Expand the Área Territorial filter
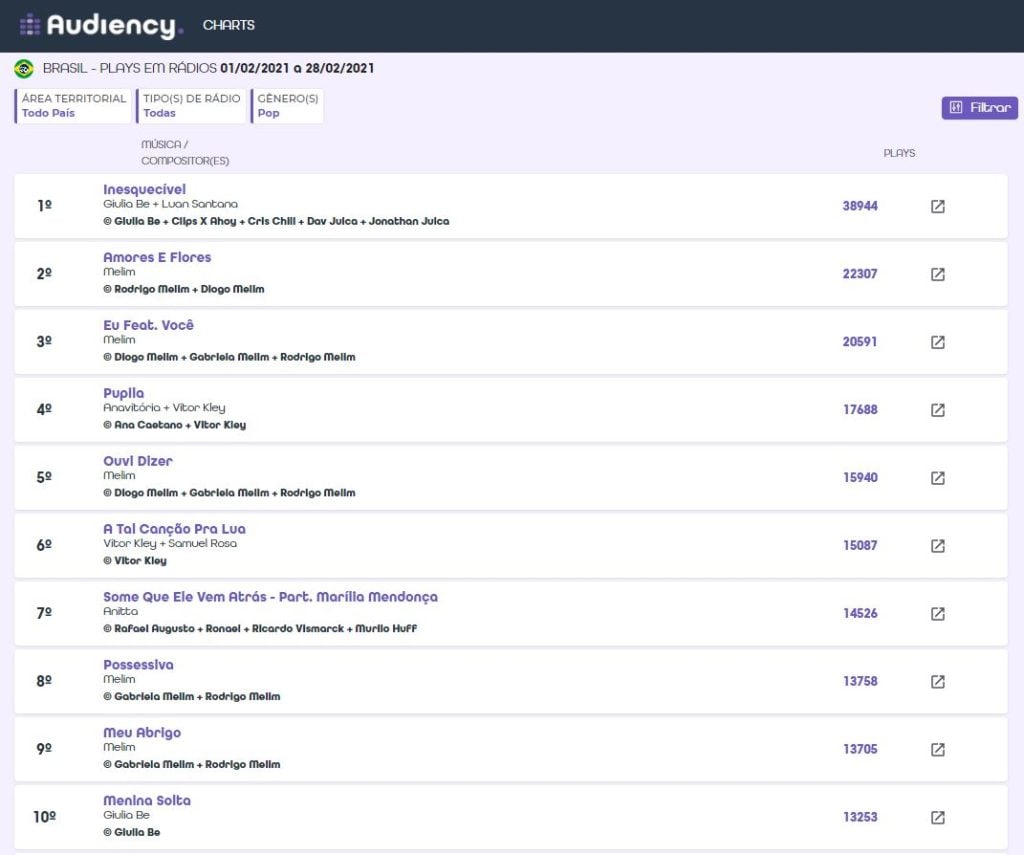Viewport: 1024px width, 855px height. (x=73, y=106)
